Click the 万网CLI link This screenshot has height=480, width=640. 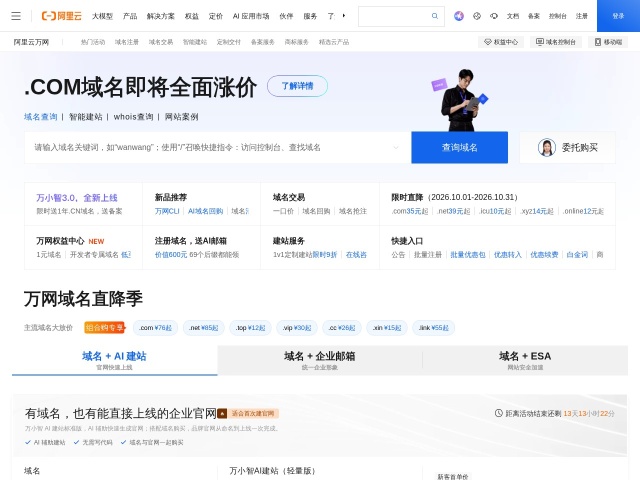point(167,211)
